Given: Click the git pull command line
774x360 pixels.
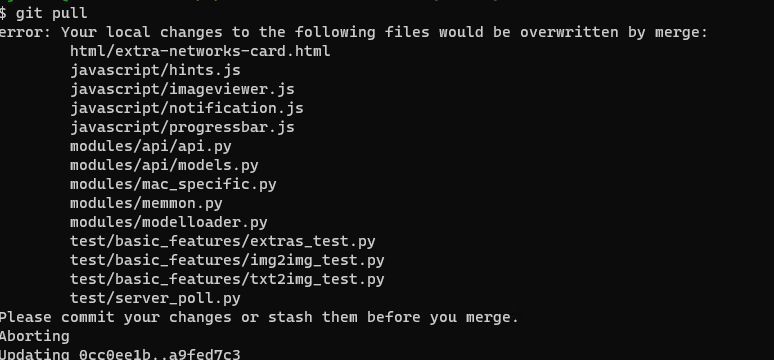Looking at the screenshot, I should point(43,13).
